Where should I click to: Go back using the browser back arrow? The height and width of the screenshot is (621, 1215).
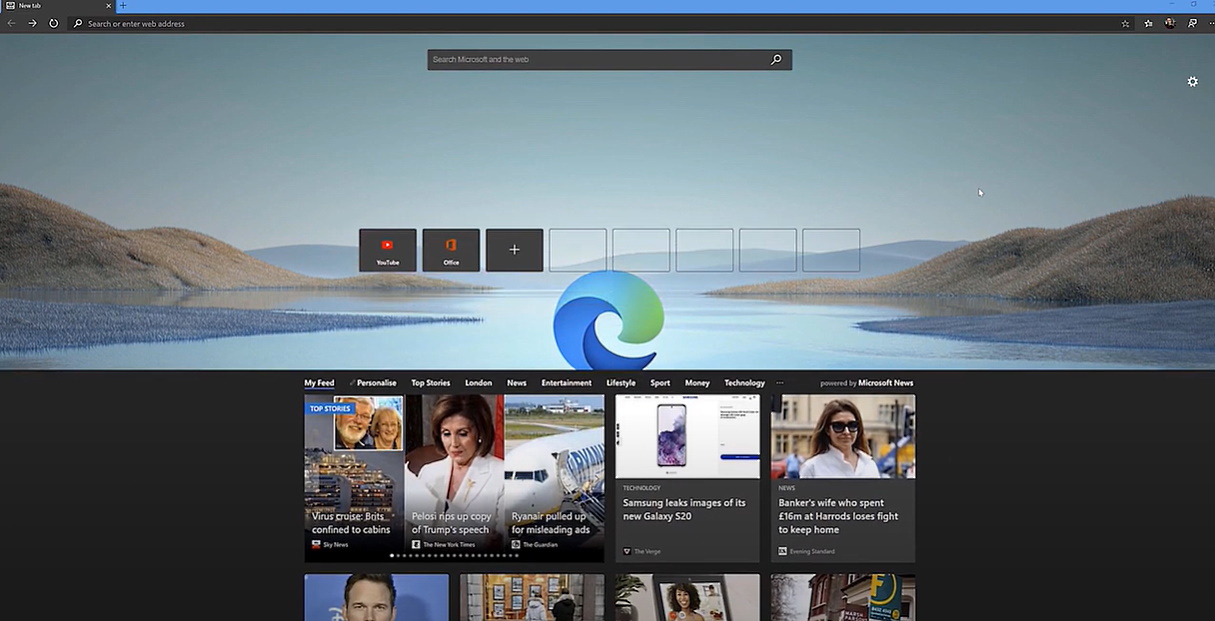point(11,23)
